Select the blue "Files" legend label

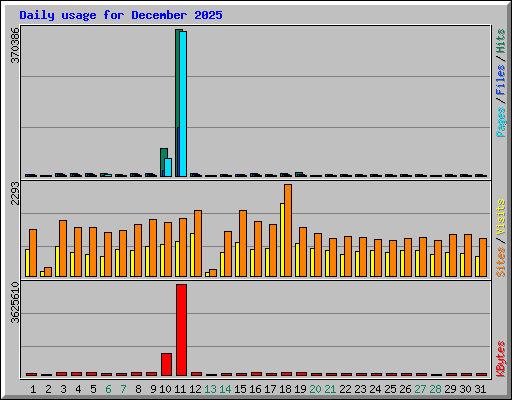tap(501, 80)
